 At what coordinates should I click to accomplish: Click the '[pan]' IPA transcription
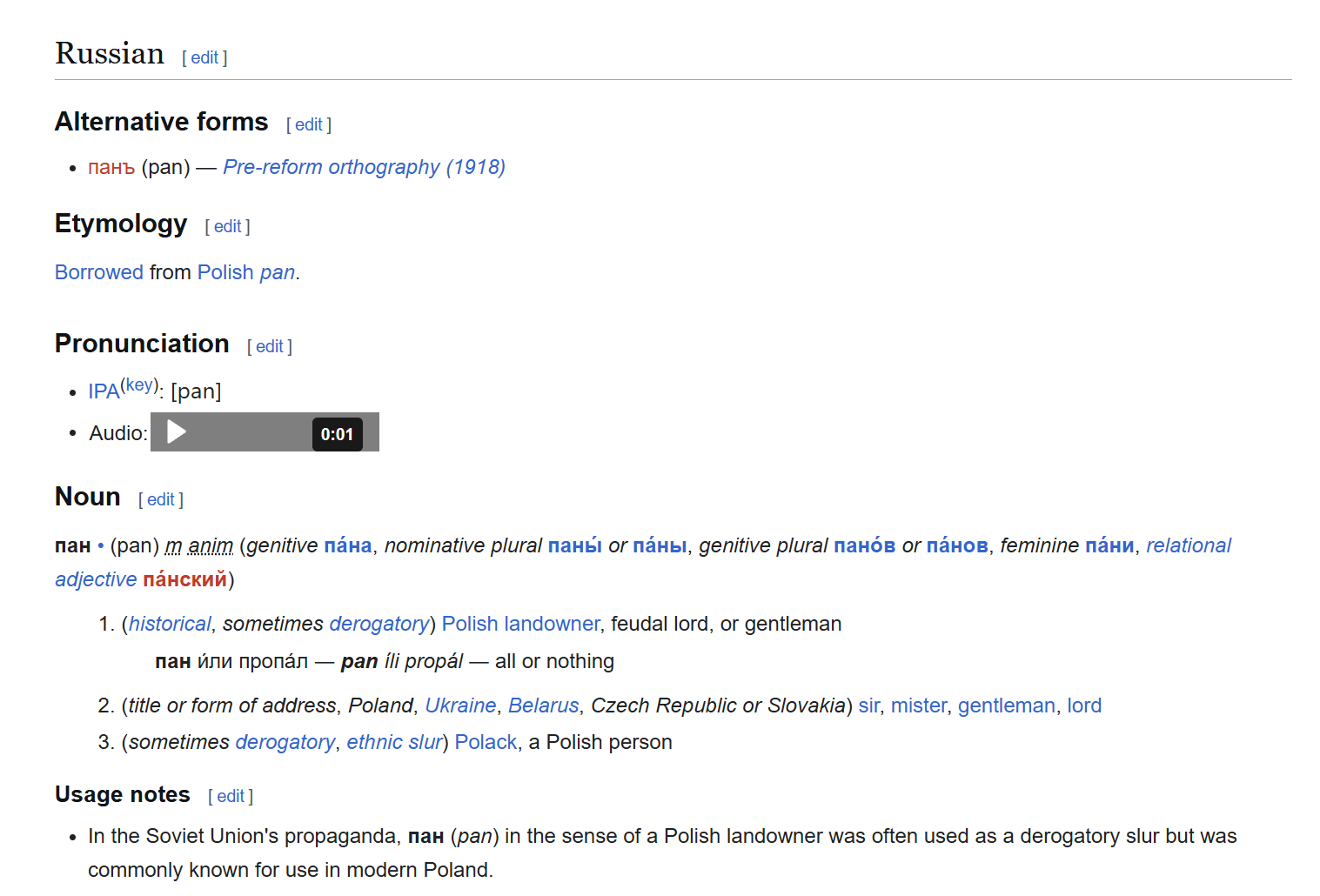pos(196,391)
